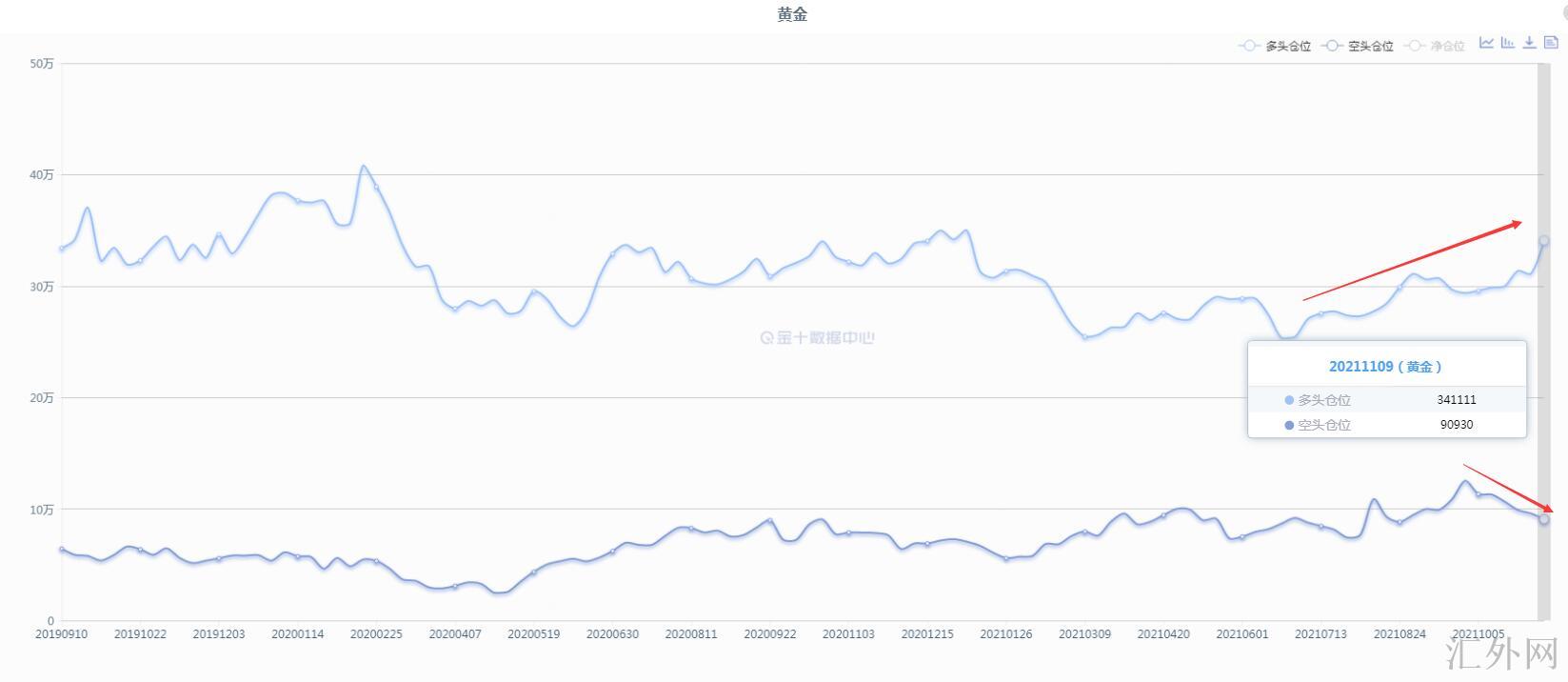The image size is (1568, 682).
Task: Select the 多头仓位 341111 tooltip row
Action: [1386, 400]
